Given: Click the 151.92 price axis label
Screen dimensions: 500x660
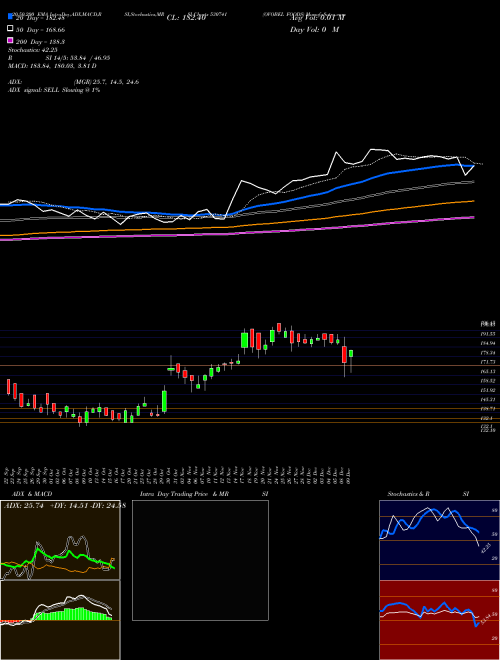Looking at the screenshot, I should point(488,390).
